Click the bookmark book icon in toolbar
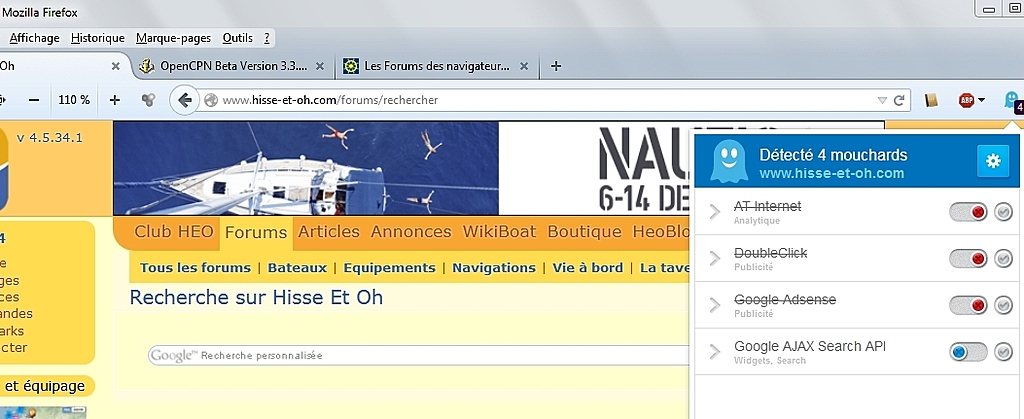This screenshot has width=1024, height=419. click(x=931, y=101)
